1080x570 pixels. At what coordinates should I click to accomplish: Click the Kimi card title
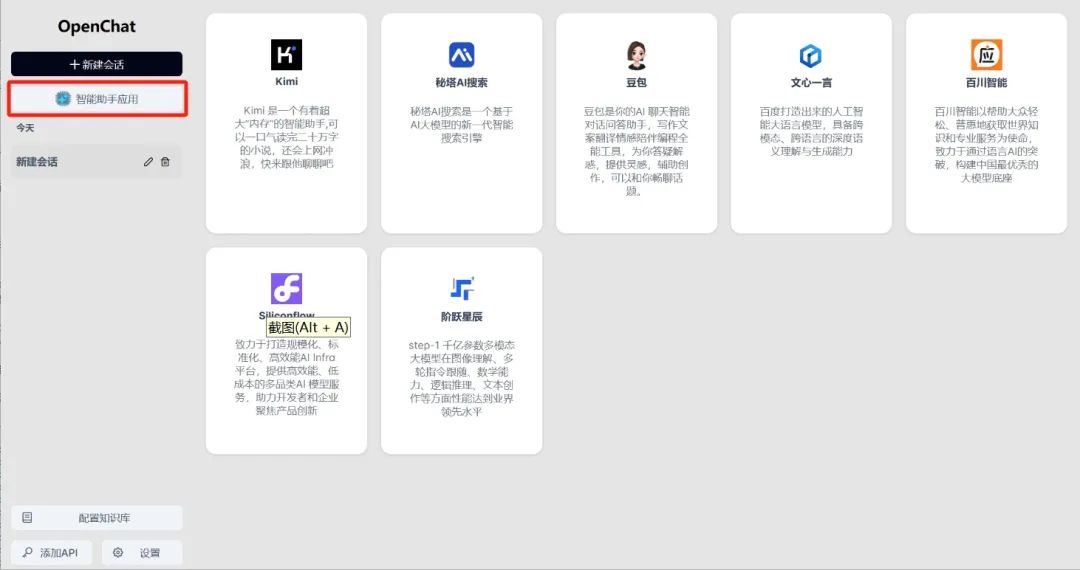[287, 81]
